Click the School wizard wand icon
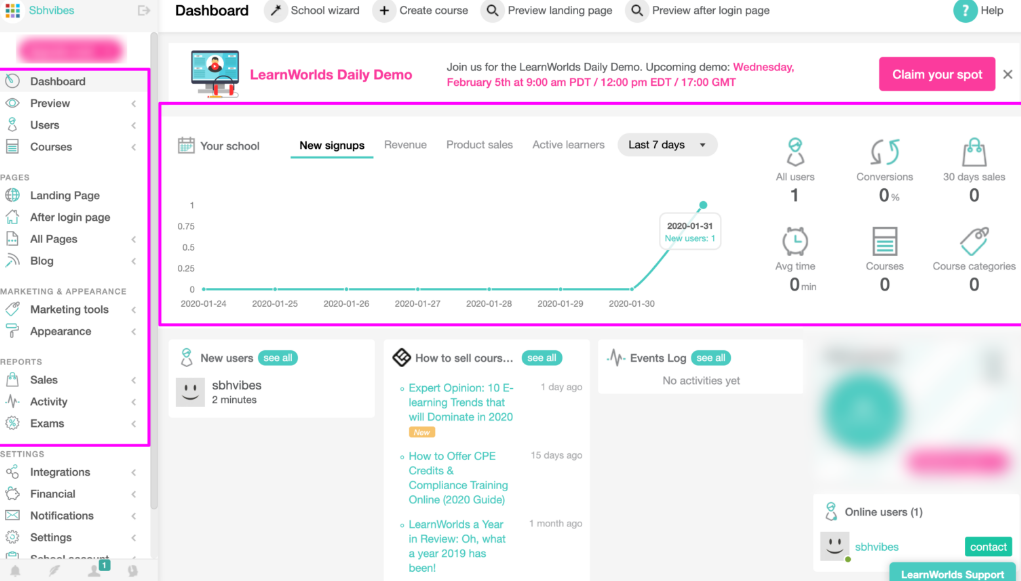The height and width of the screenshot is (581, 1021). tap(275, 11)
